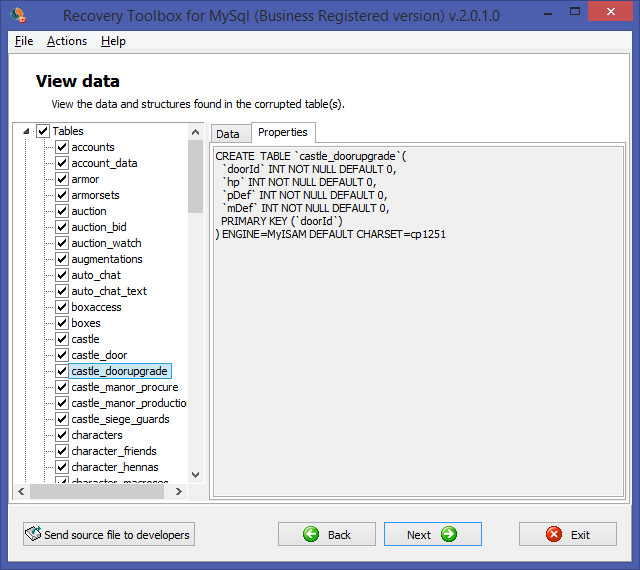Click the Recovery Toolbox app icon in title bar
This screenshot has width=640, height=570.
pyautogui.click(x=18, y=15)
